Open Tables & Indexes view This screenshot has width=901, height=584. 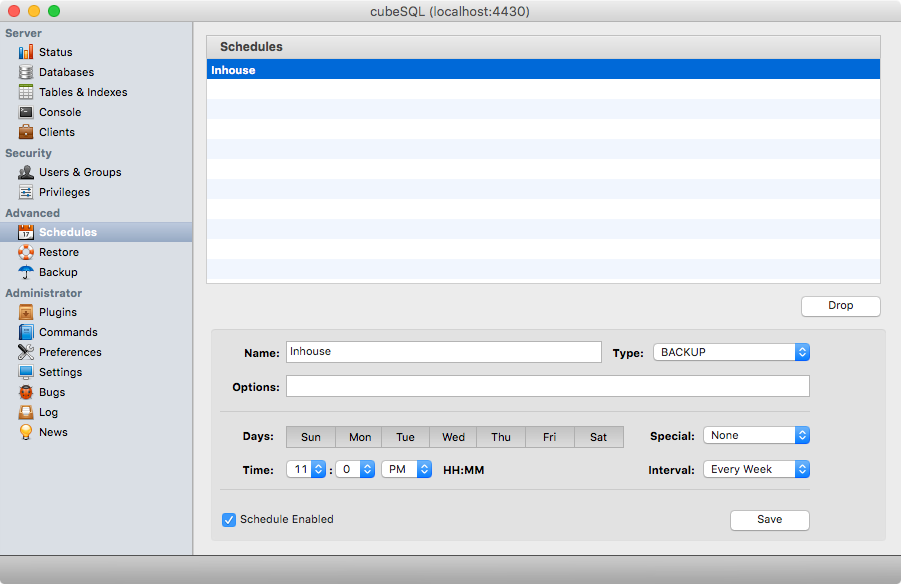pos(25,92)
